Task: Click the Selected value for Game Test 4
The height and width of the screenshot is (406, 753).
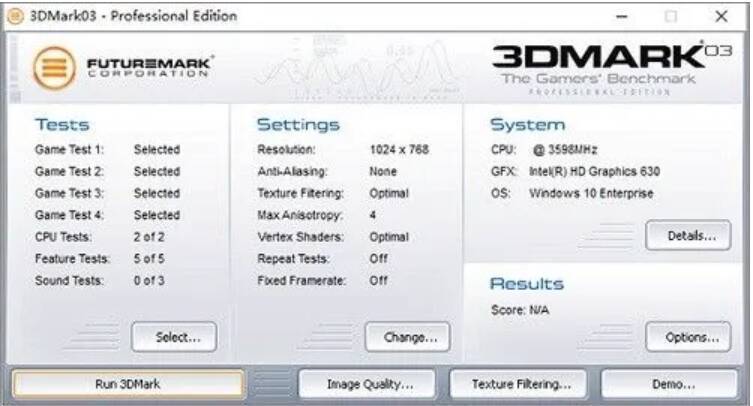Action: click(157, 215)
